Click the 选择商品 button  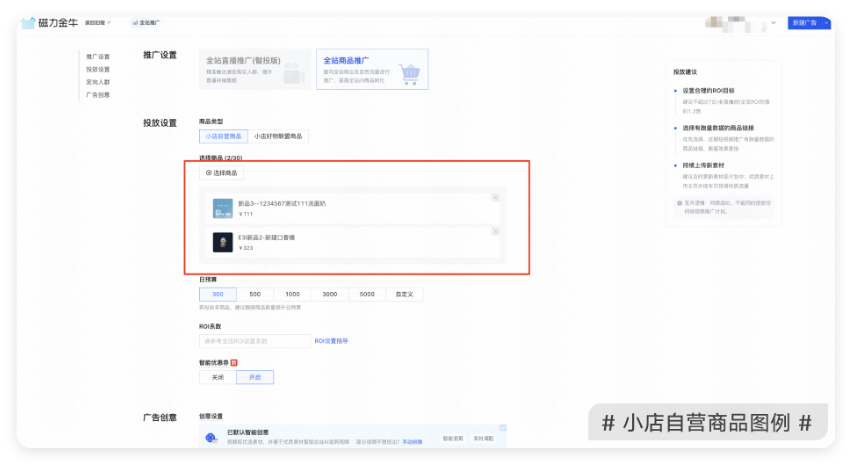point(221,173)
